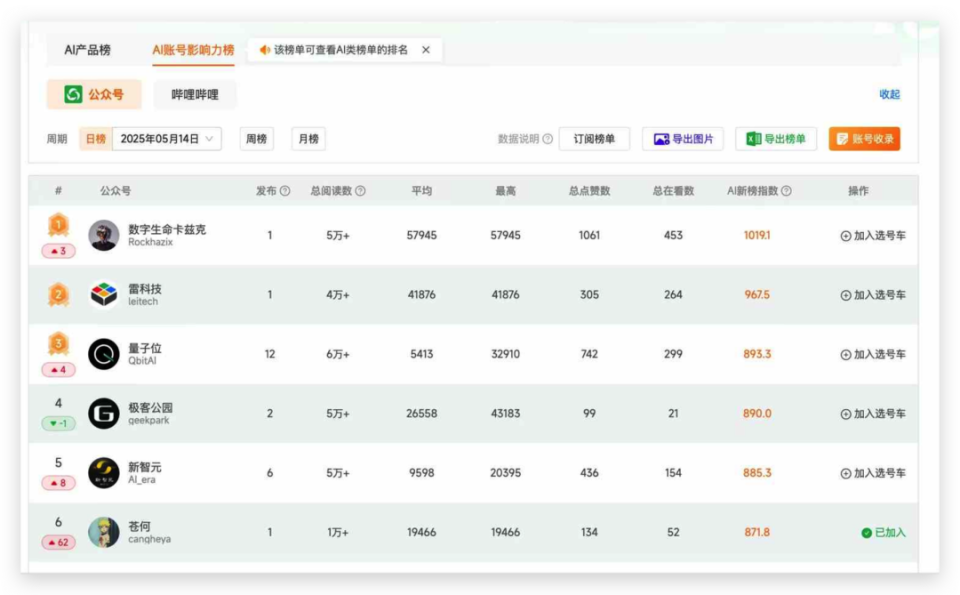Click the Rockhazix account ID text
The width and height of the screenshot is (960, 595).
pos(151,242)
